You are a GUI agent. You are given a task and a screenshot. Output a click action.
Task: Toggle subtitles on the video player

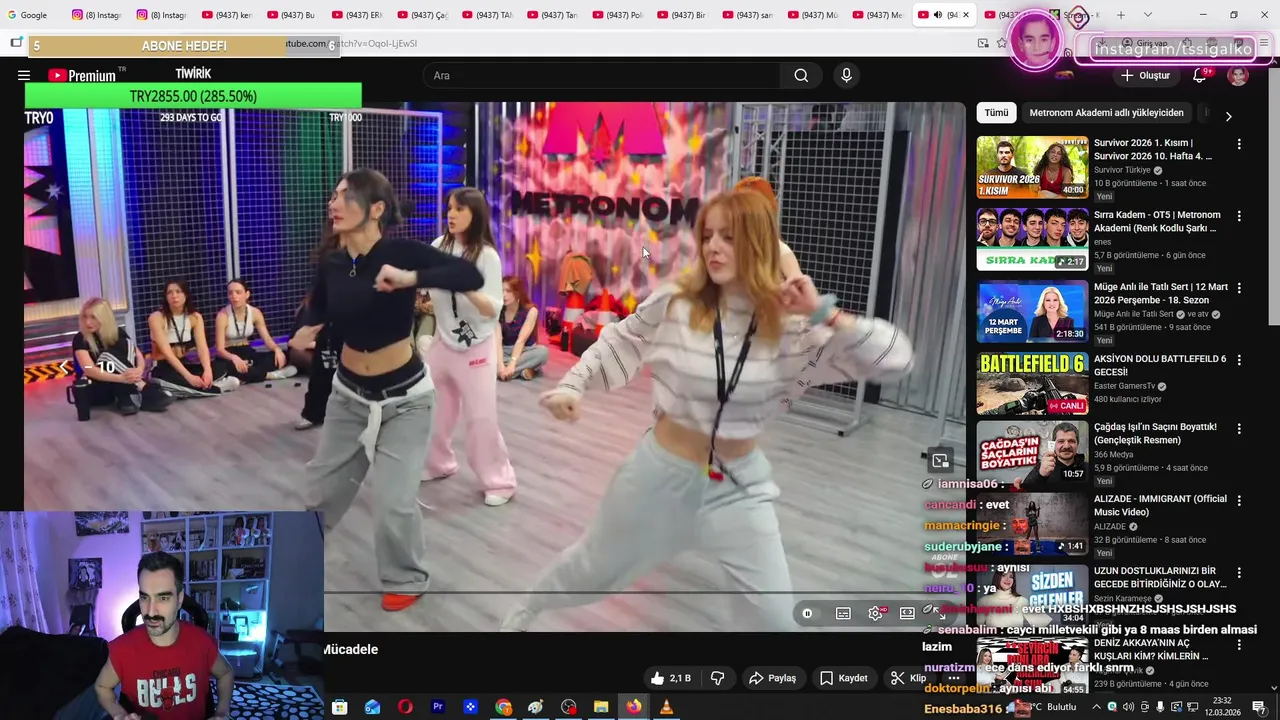[x=843, y=613]
